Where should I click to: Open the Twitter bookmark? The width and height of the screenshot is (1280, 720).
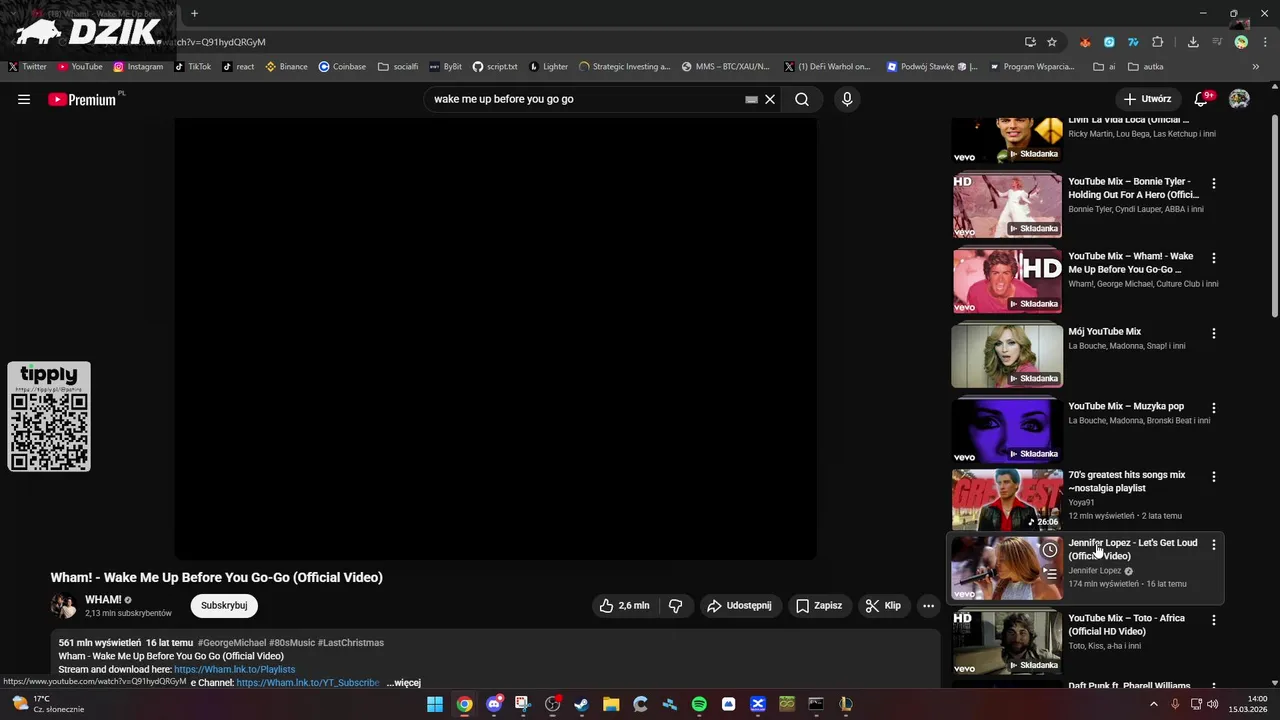[27, 67]
